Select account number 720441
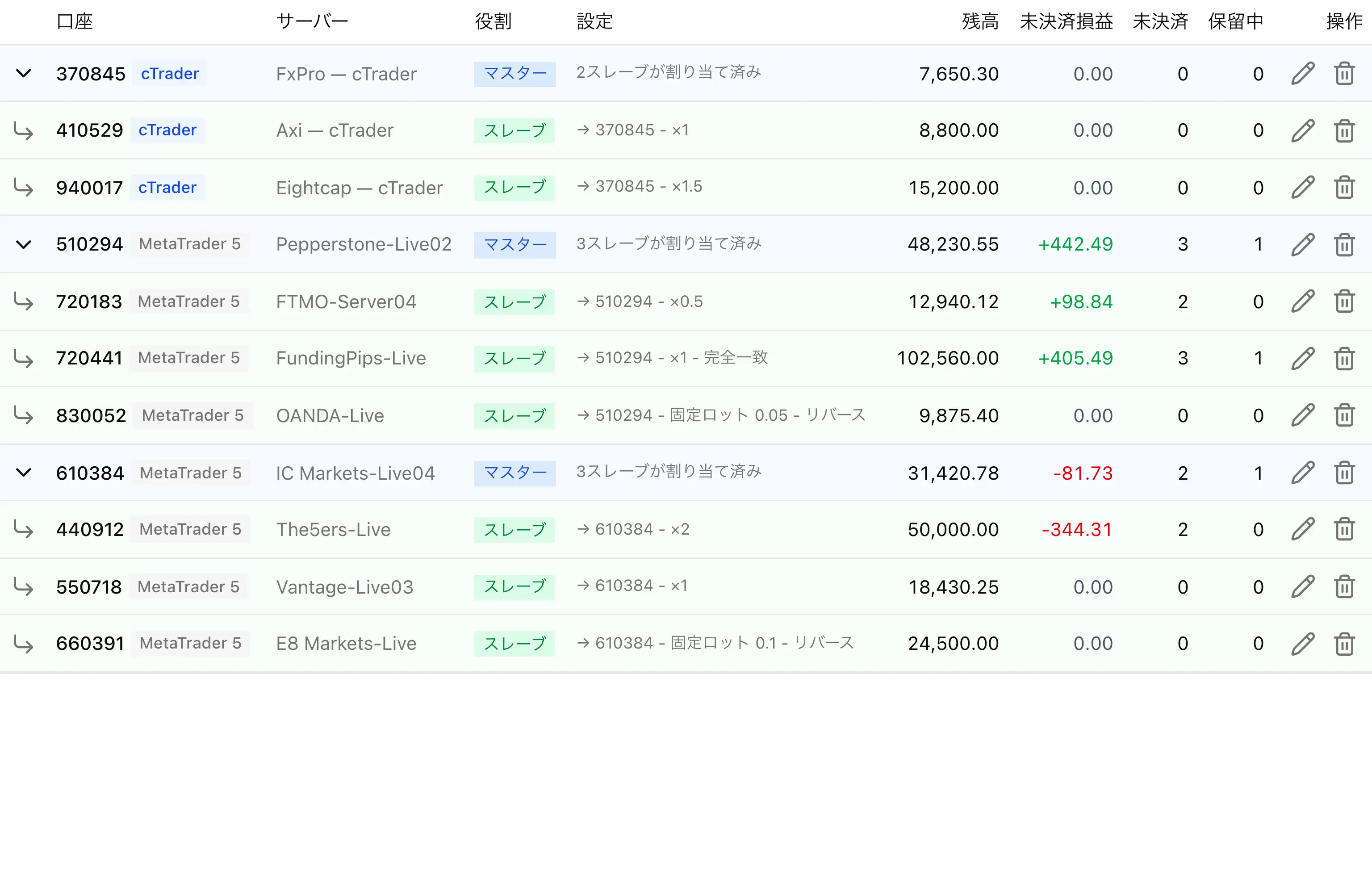Screen dimensions: 1372x879 [89, 358]
